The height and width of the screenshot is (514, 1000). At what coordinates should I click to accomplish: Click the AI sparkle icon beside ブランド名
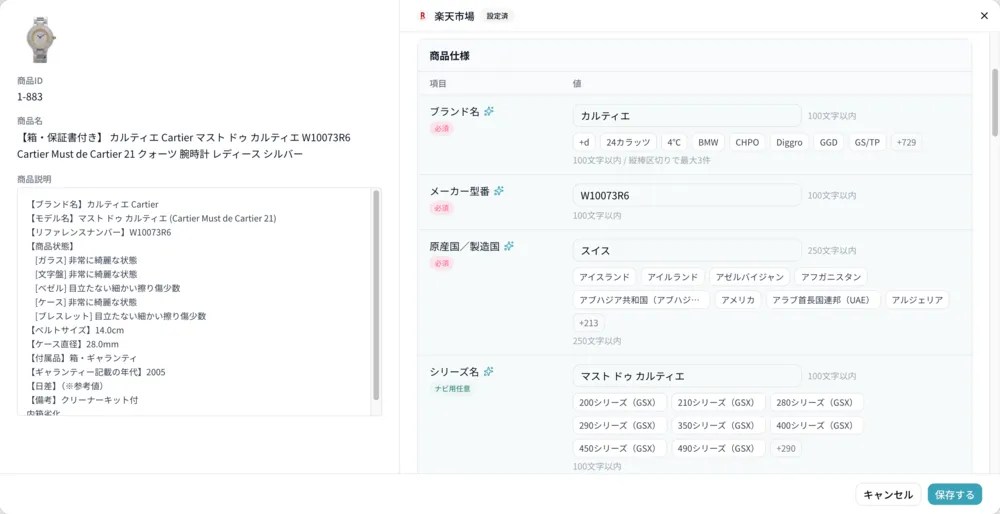(489, 111)
